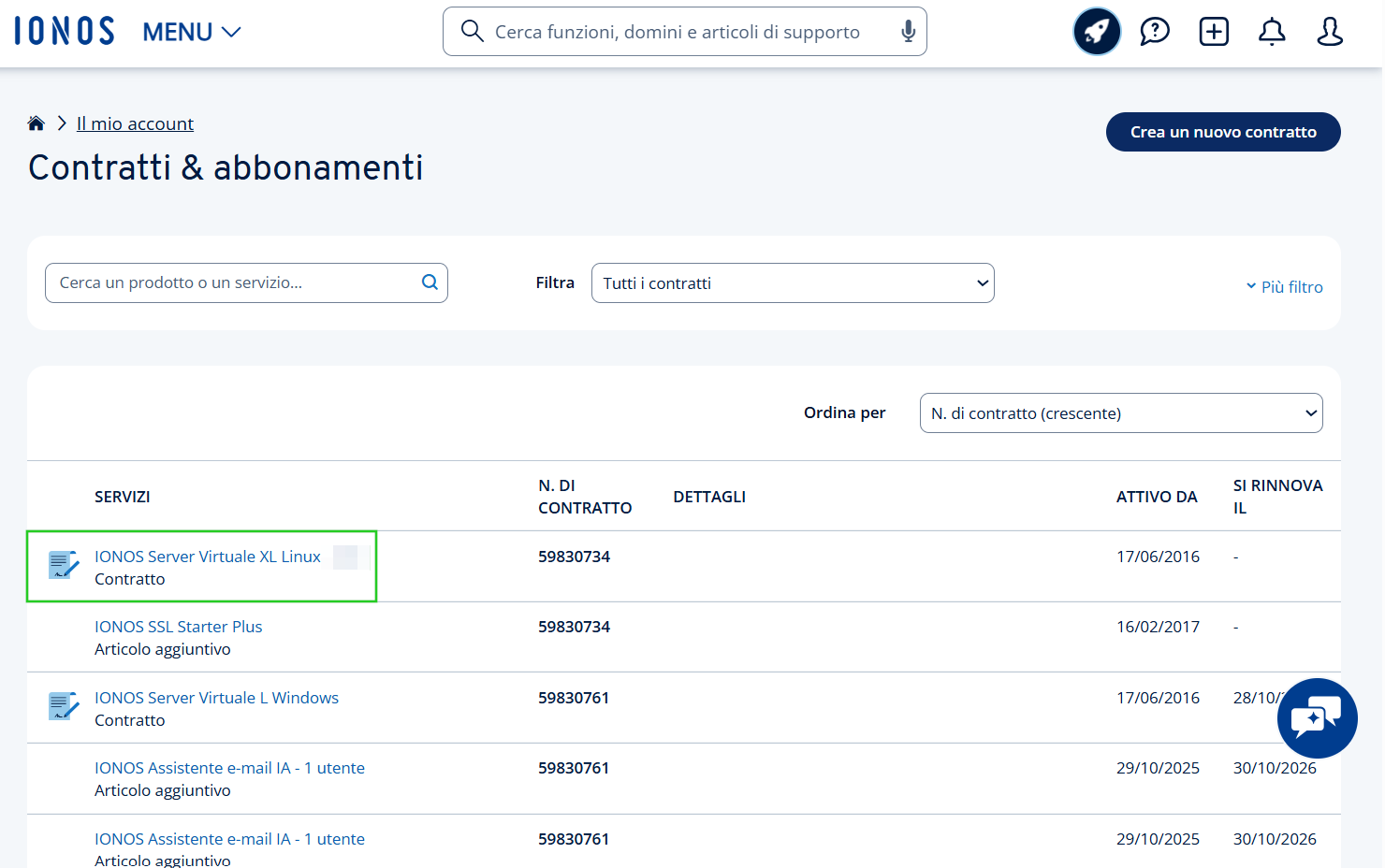Image resolution: width=1385 pixels, height=868 pixels.
Task: Expand the Più filtro options
Action: [x=1284, y=287]
